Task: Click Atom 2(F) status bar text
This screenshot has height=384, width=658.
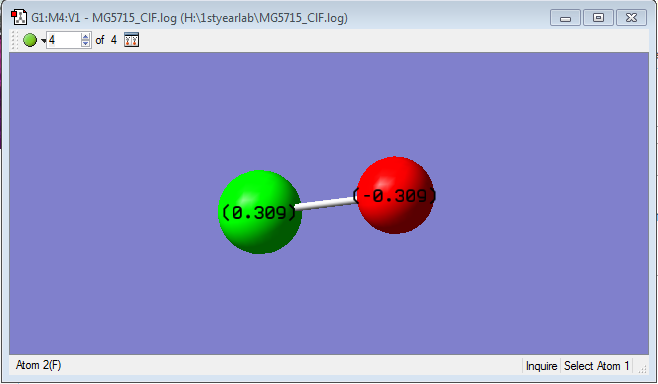Action: (x=39, y=365)
